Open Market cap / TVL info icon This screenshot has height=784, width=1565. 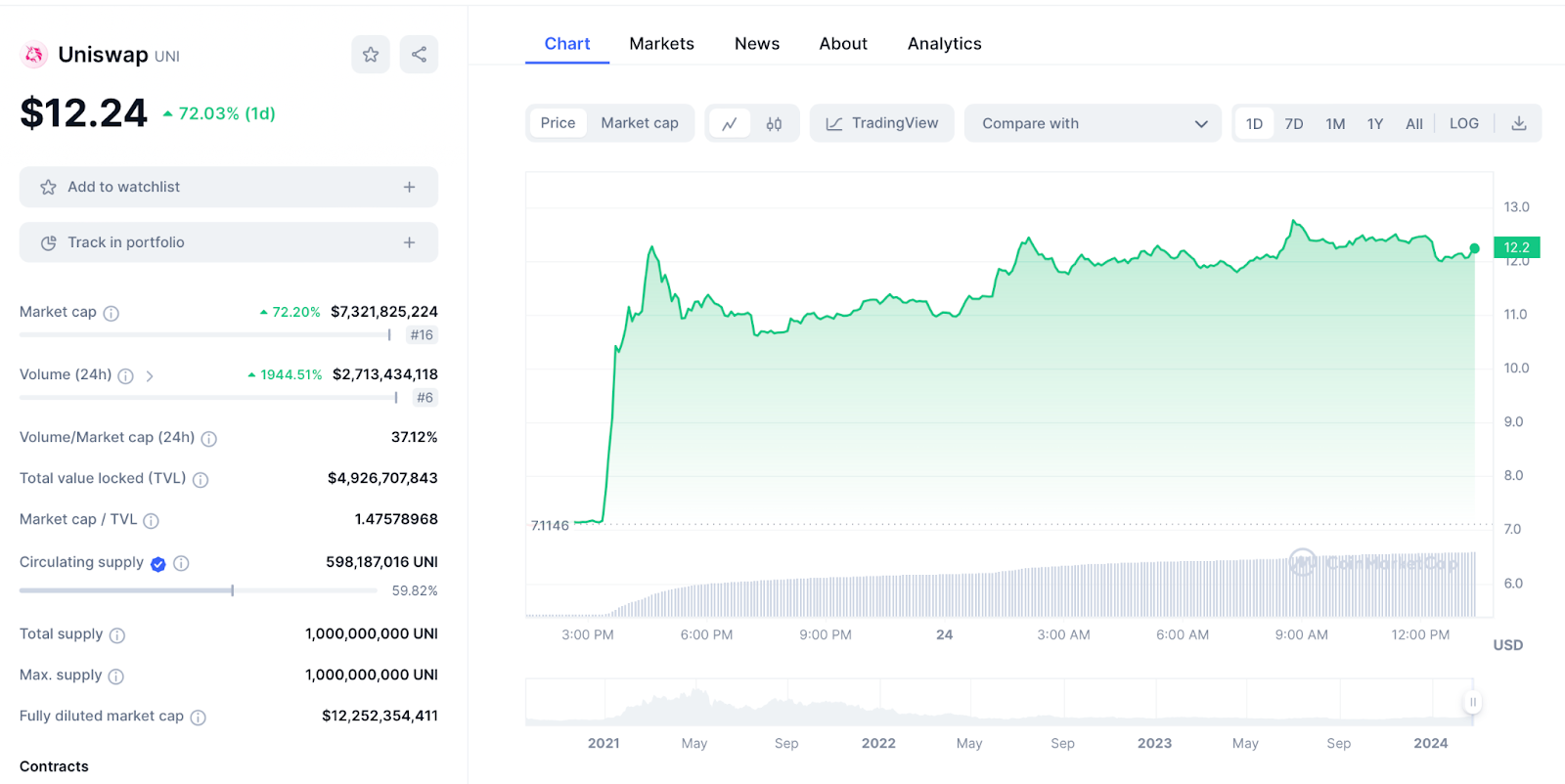151,521
